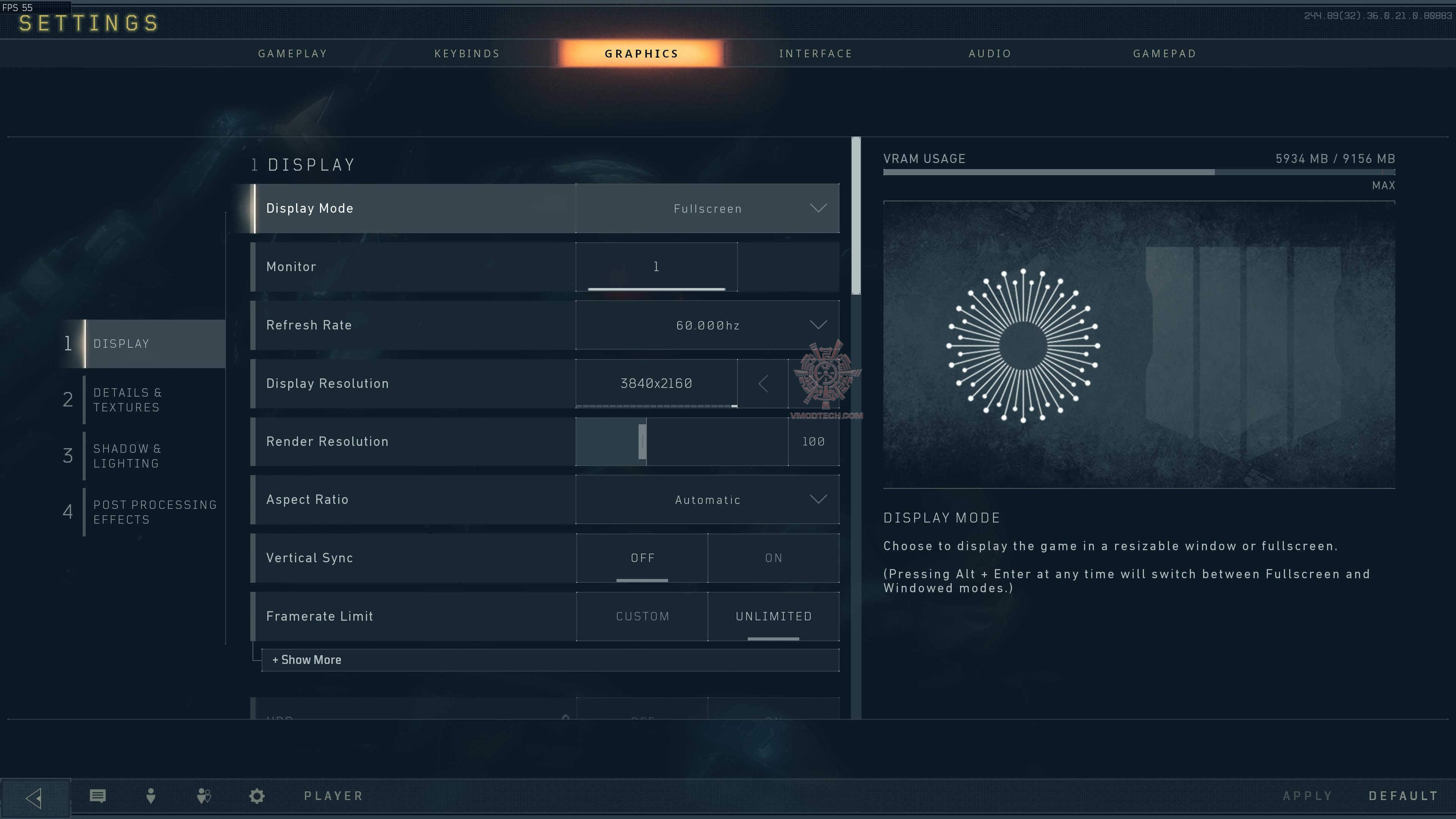The width and height of the screenshot is (1456, 819).
Task: Turn Vertical Sync on
Action: pos(773,558)
